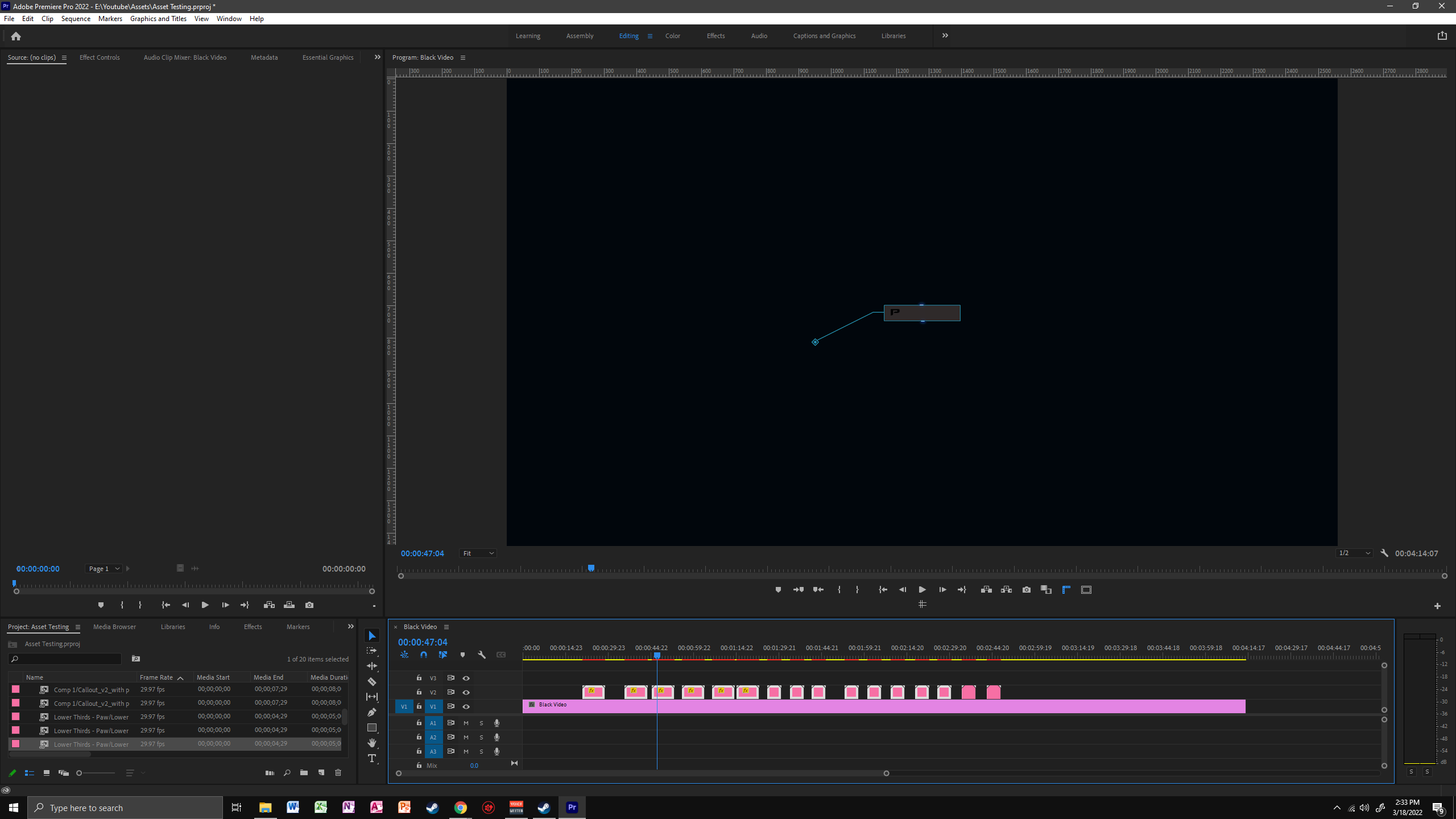Select the Track Select Forward tool

pos(372,650)
